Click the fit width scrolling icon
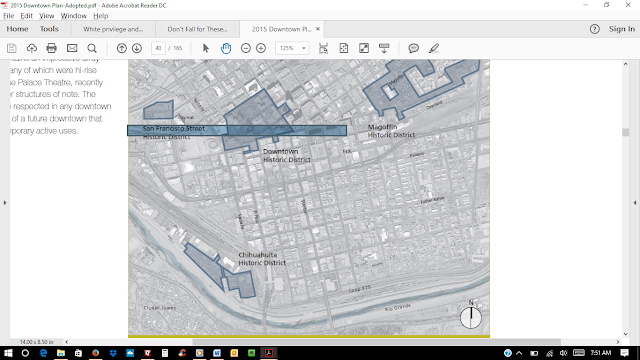 pos(323,48)
